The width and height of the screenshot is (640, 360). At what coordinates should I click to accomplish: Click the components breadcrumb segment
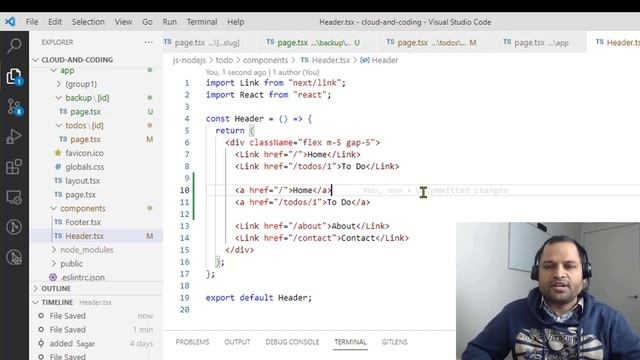265,60
